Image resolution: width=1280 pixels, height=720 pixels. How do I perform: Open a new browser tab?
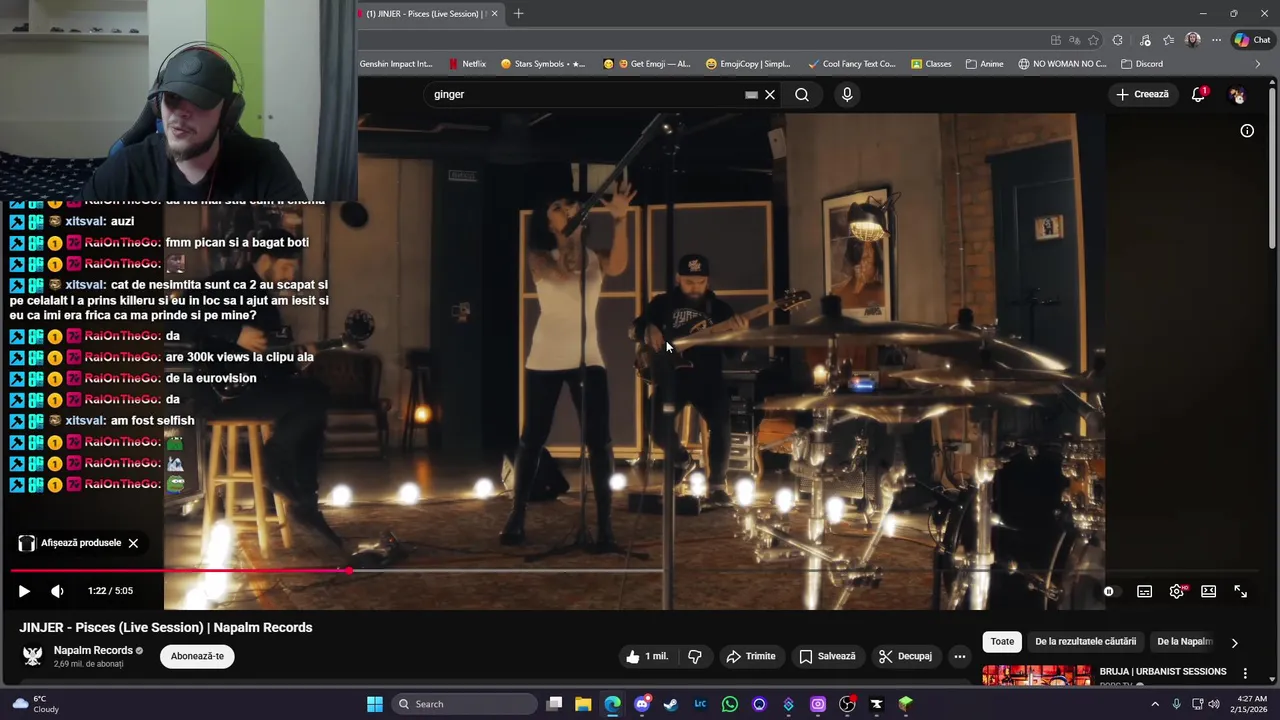[x=519, y=14]
